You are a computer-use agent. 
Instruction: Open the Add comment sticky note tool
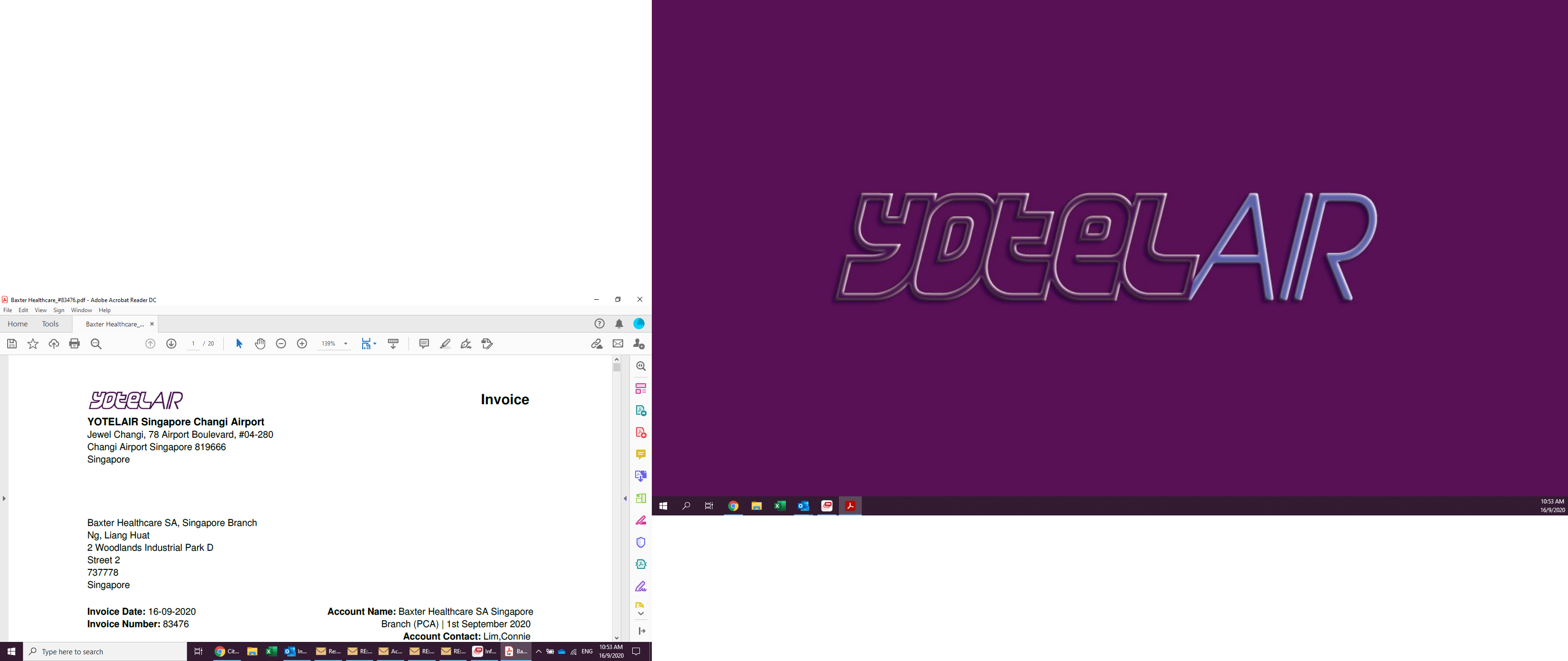[x=424, y=344]
